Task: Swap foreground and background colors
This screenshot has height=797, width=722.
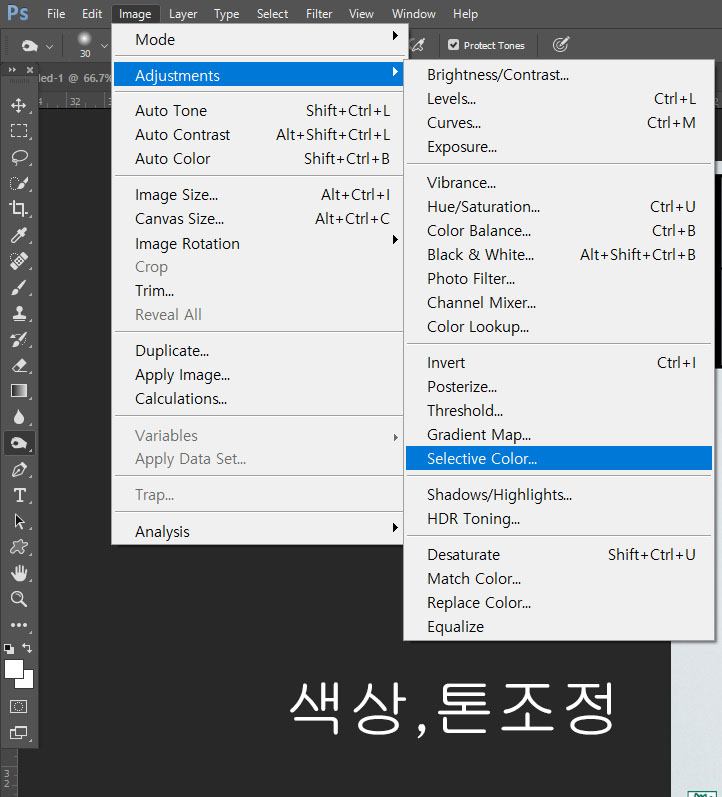Action: click(27, 648)
